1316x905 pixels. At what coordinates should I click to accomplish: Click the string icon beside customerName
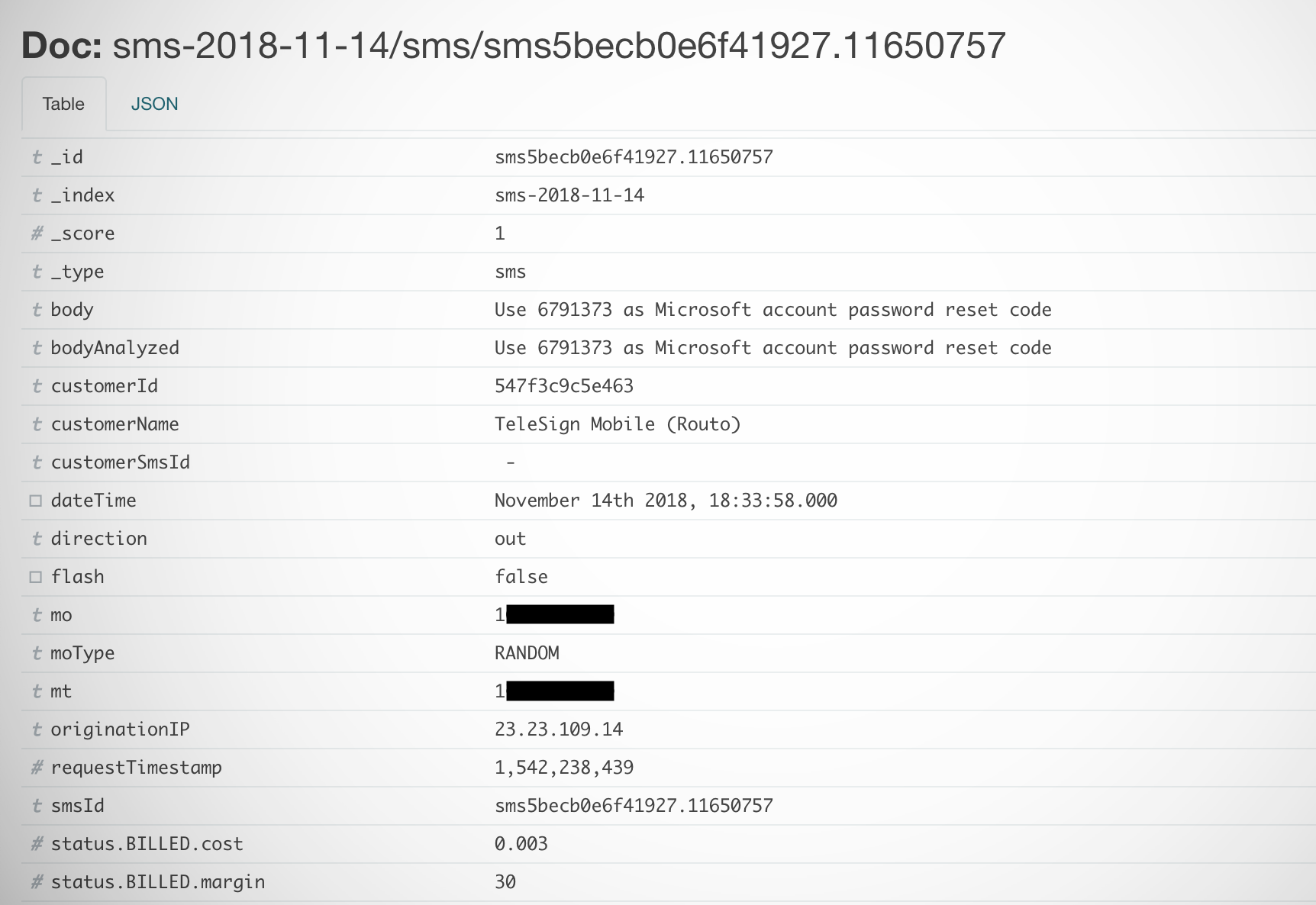(37, 424)
